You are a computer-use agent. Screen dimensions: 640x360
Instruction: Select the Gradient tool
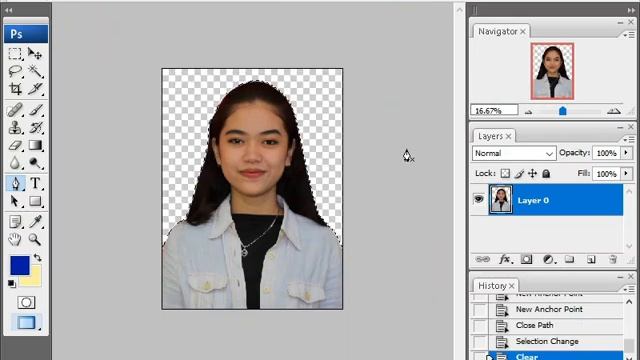(35, 145)
